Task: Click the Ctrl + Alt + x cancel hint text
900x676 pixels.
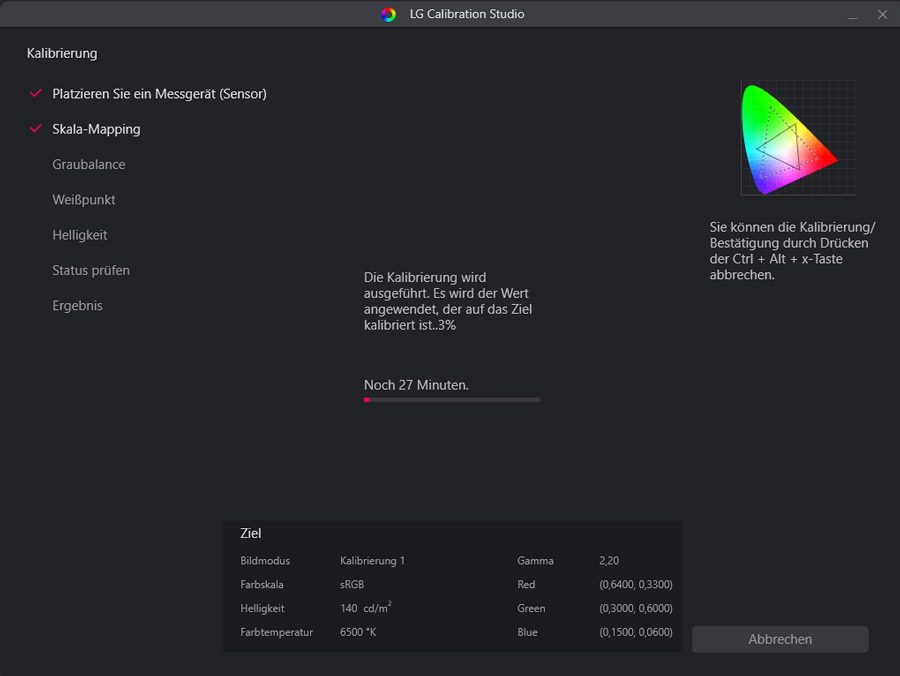Action: click(x=792, y=251)
